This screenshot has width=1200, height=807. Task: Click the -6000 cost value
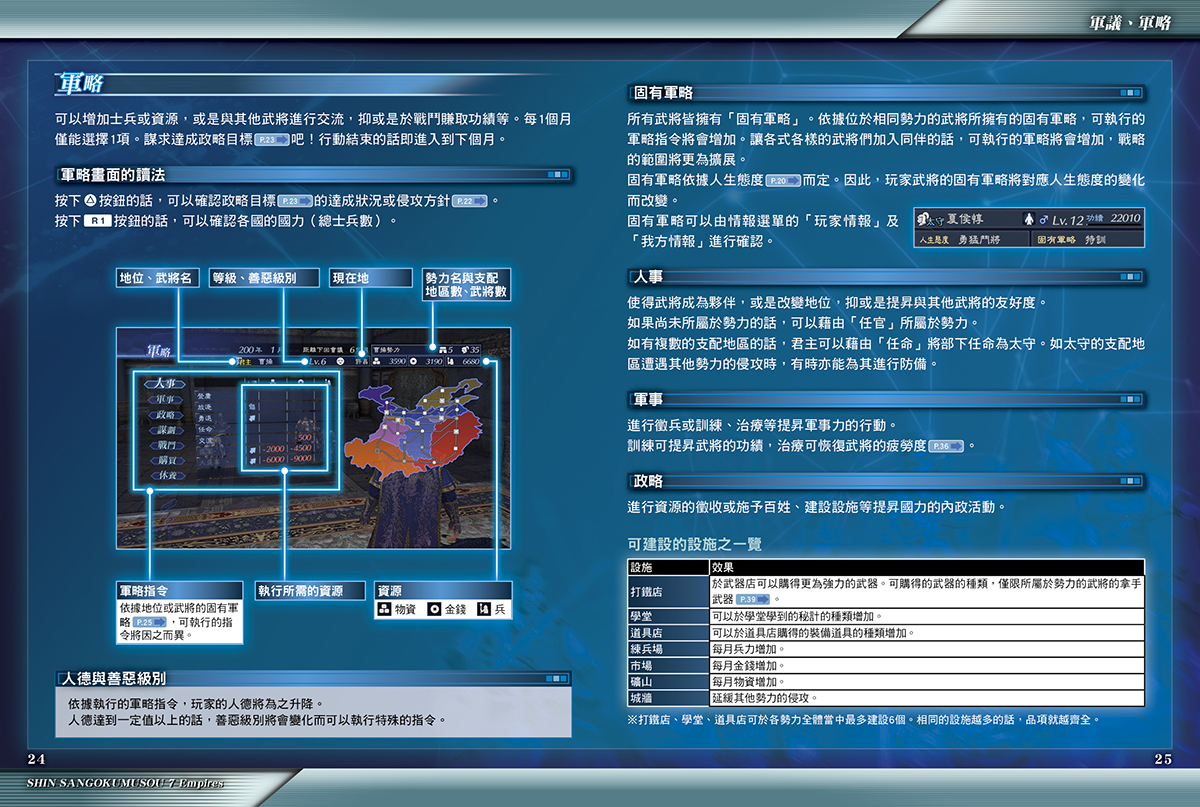point(274,460)
